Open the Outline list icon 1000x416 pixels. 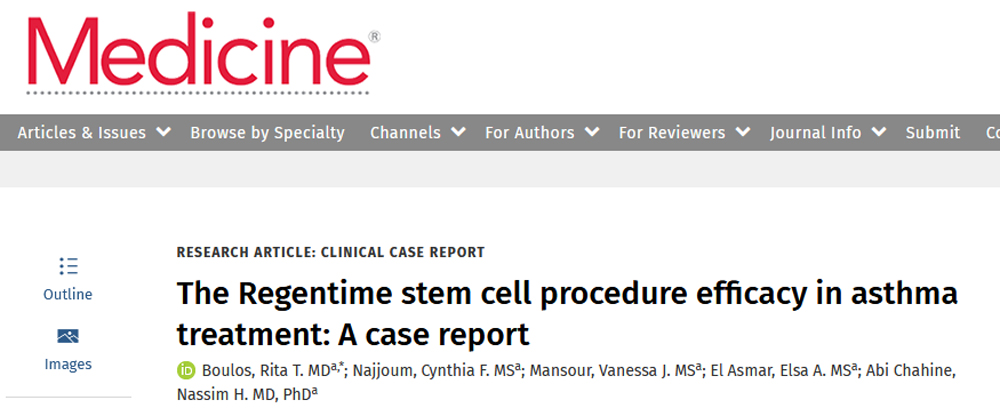pos(68,266)
